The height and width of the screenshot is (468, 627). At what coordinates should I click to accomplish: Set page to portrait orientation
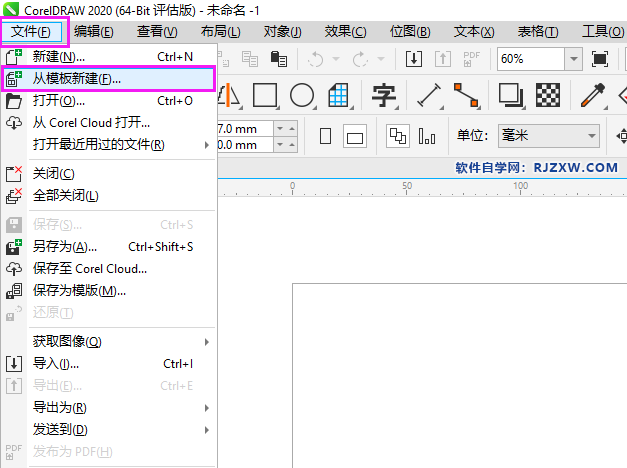click(325, 136)
